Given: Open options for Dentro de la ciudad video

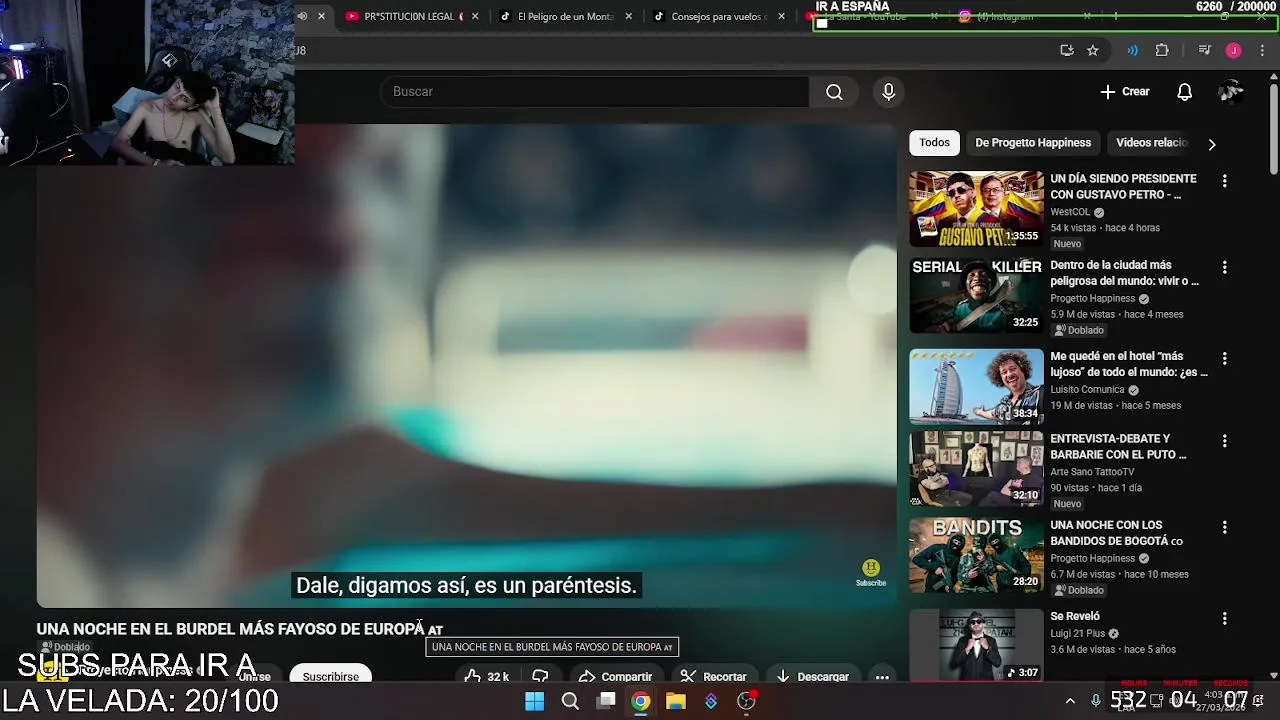Looking at the screenshot, I should click(x=1225, y=268).
